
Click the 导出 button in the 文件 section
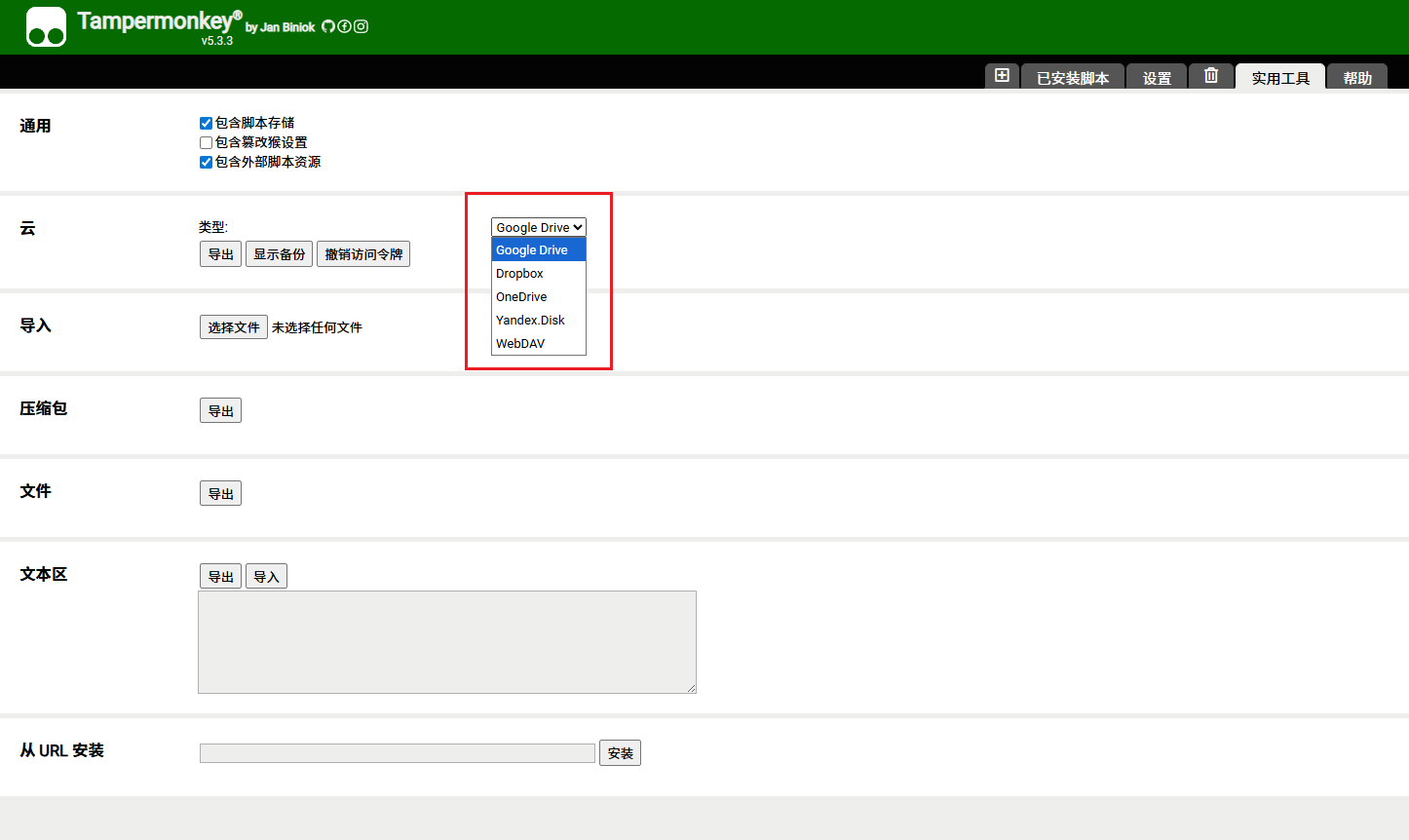point(220,493)
